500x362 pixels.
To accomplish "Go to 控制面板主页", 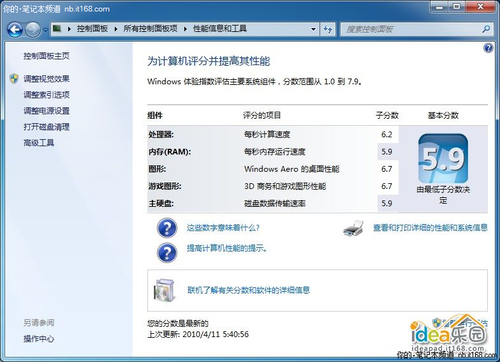I will point(46,56).
